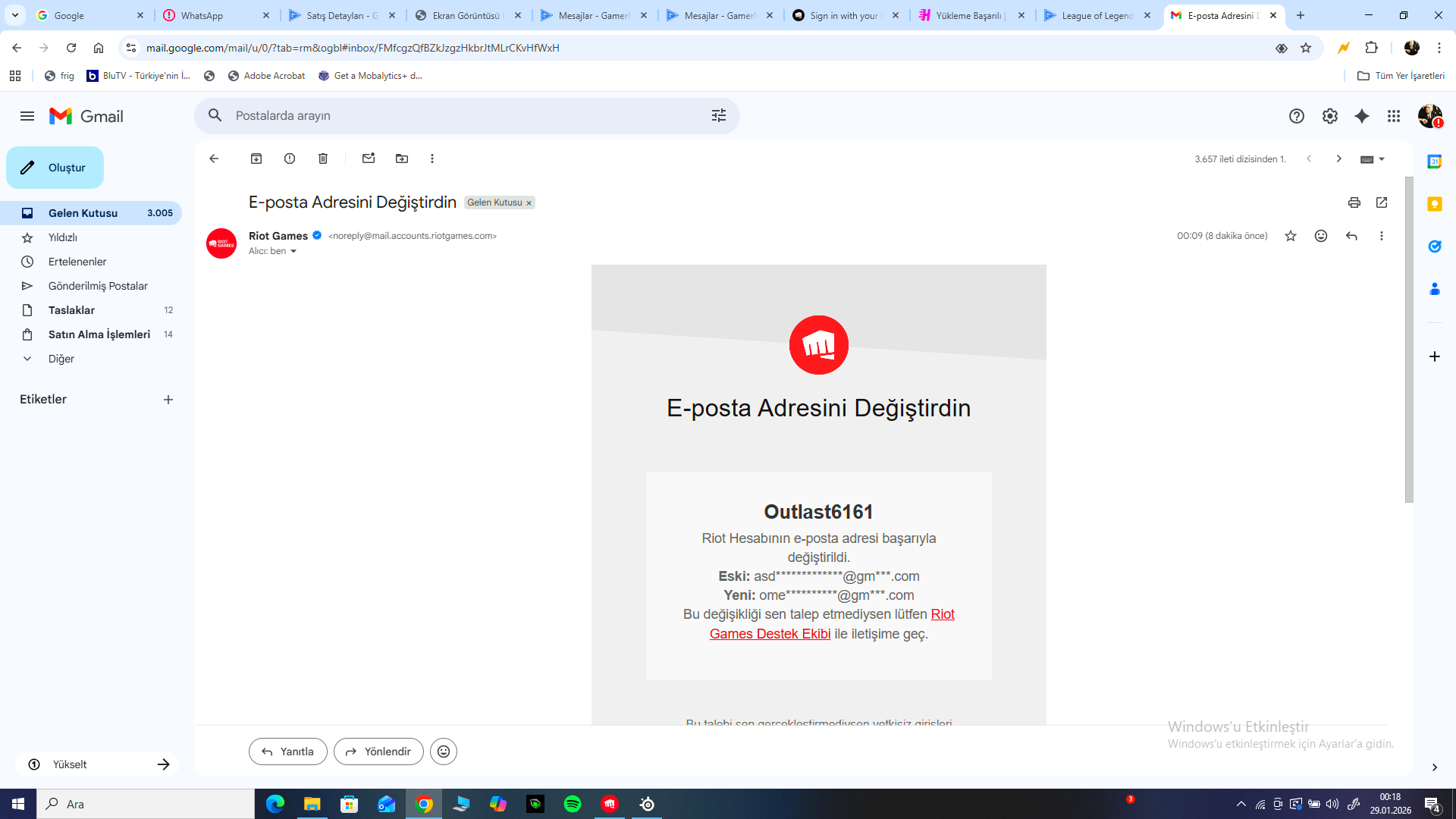Open email in new window
Image resolution: width=1456 pixels, height=819 pixels.
(x=1382, y=202)
